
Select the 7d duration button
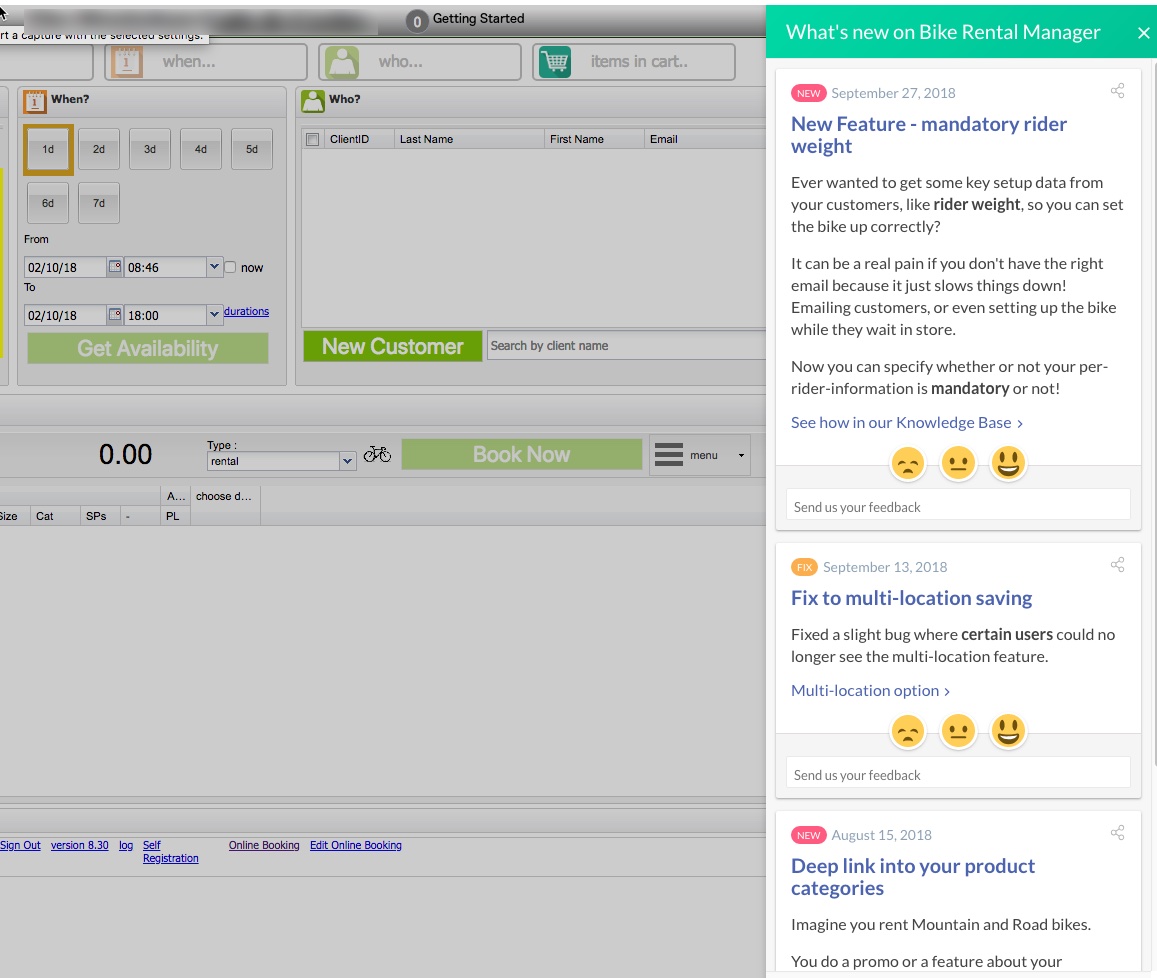(99, 203)
